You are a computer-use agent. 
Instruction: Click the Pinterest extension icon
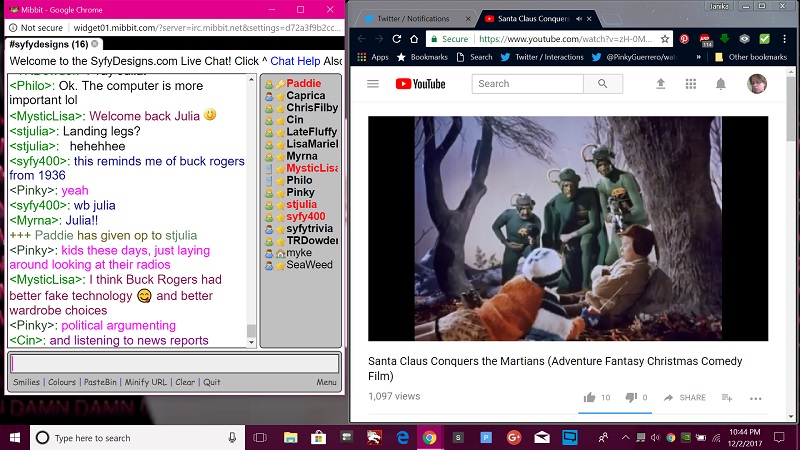684,39
